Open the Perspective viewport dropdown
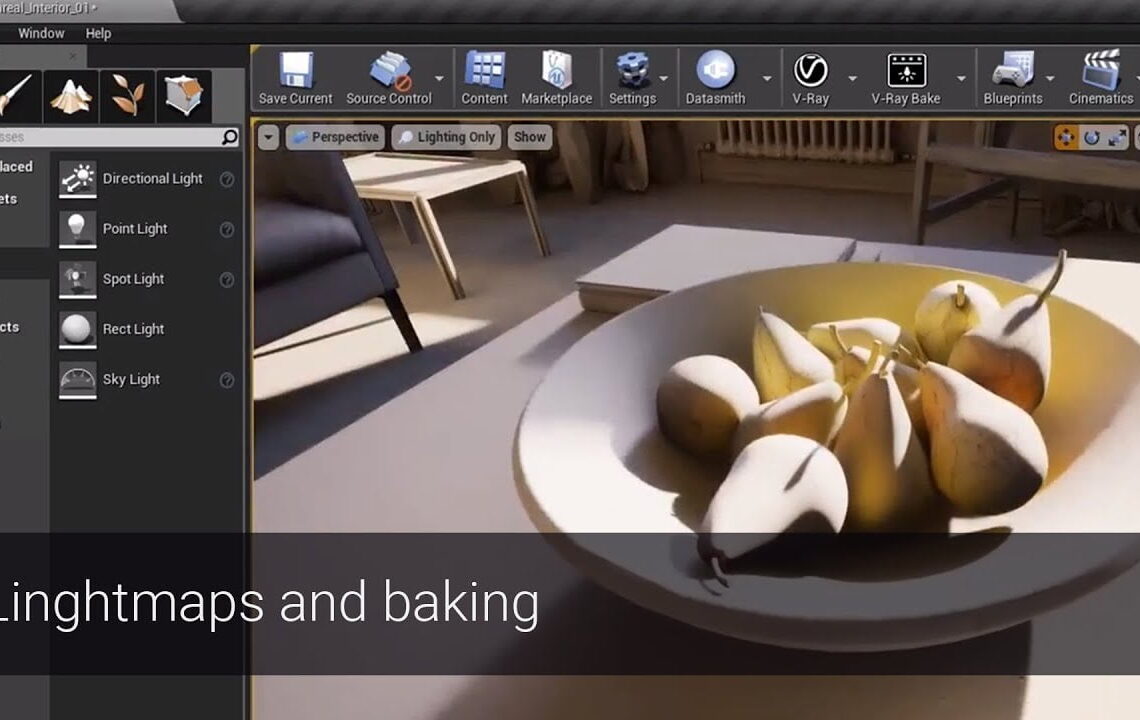Image resolution: width=1140 pixels, height=720 pixels. coord(336,137)
